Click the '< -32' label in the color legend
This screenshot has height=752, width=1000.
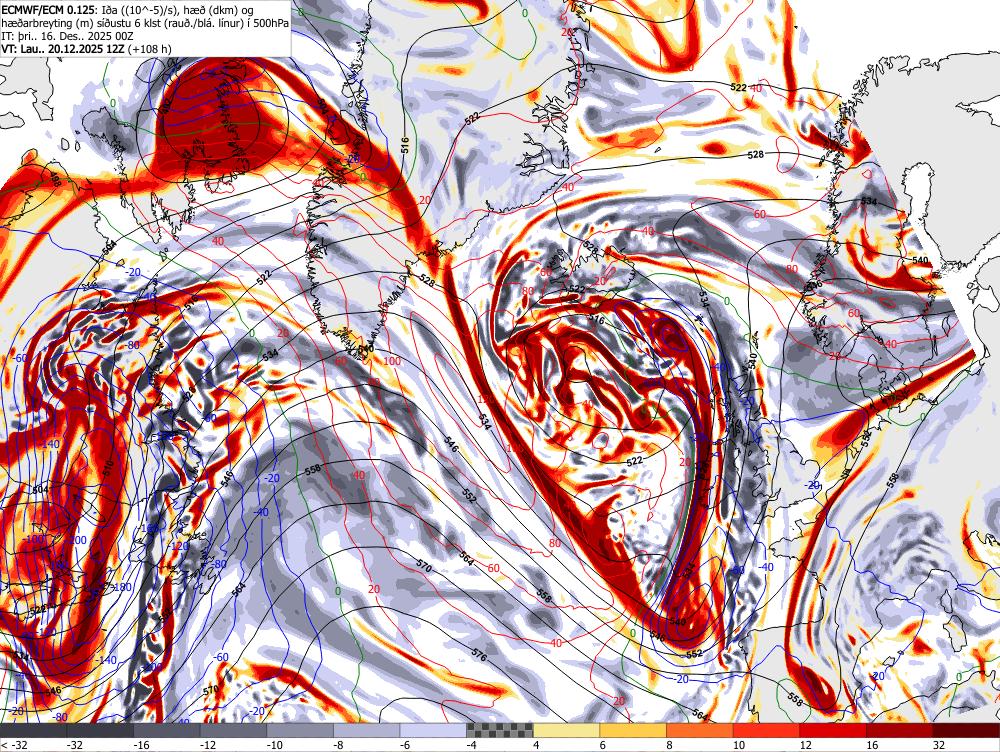point(13,745)
